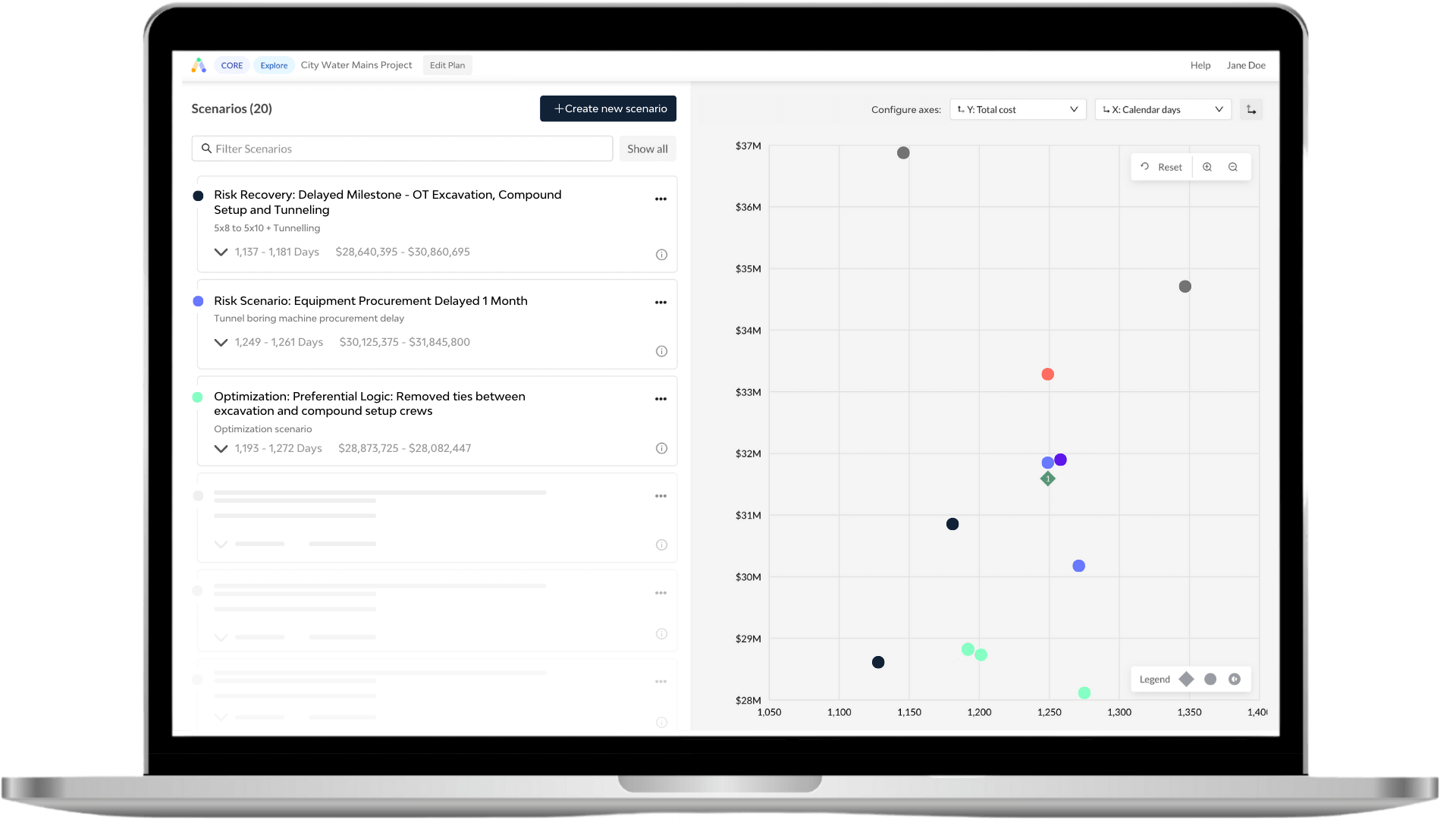Viewport: 1456px width, 819px height.
Task: Toggle diamond markers in the chart Legend
Action: coord(1185,679)
